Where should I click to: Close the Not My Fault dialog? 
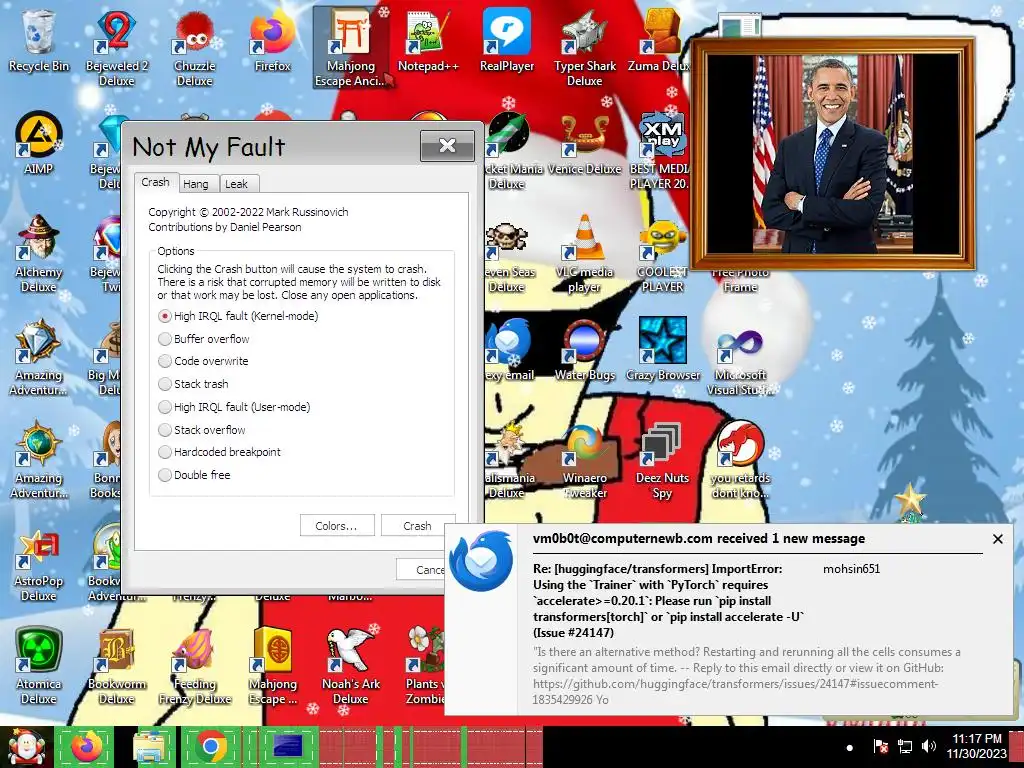point(447,146)
